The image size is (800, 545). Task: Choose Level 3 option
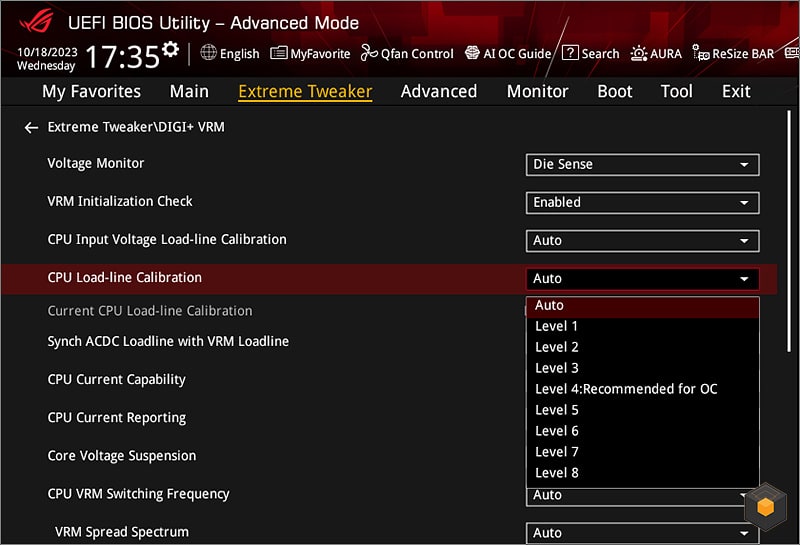coord(642,368)
